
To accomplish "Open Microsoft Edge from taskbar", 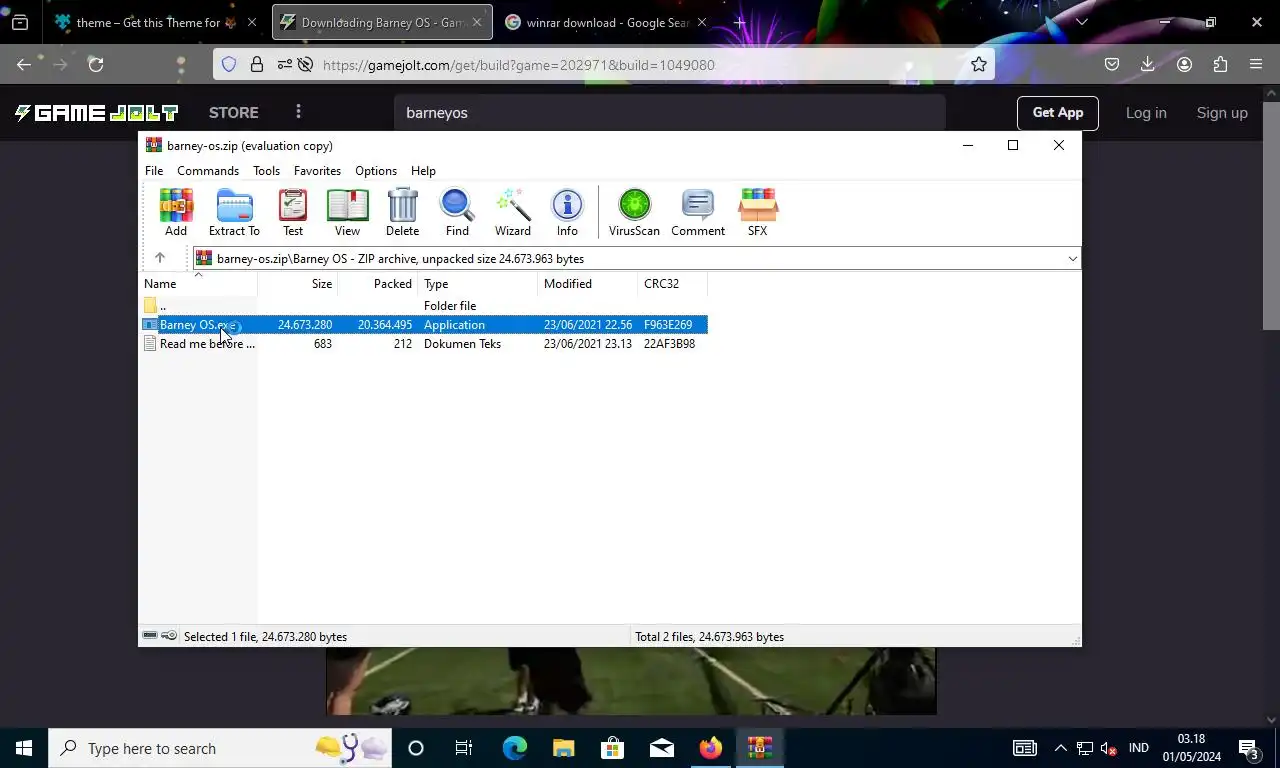I will tap(515, 748).
